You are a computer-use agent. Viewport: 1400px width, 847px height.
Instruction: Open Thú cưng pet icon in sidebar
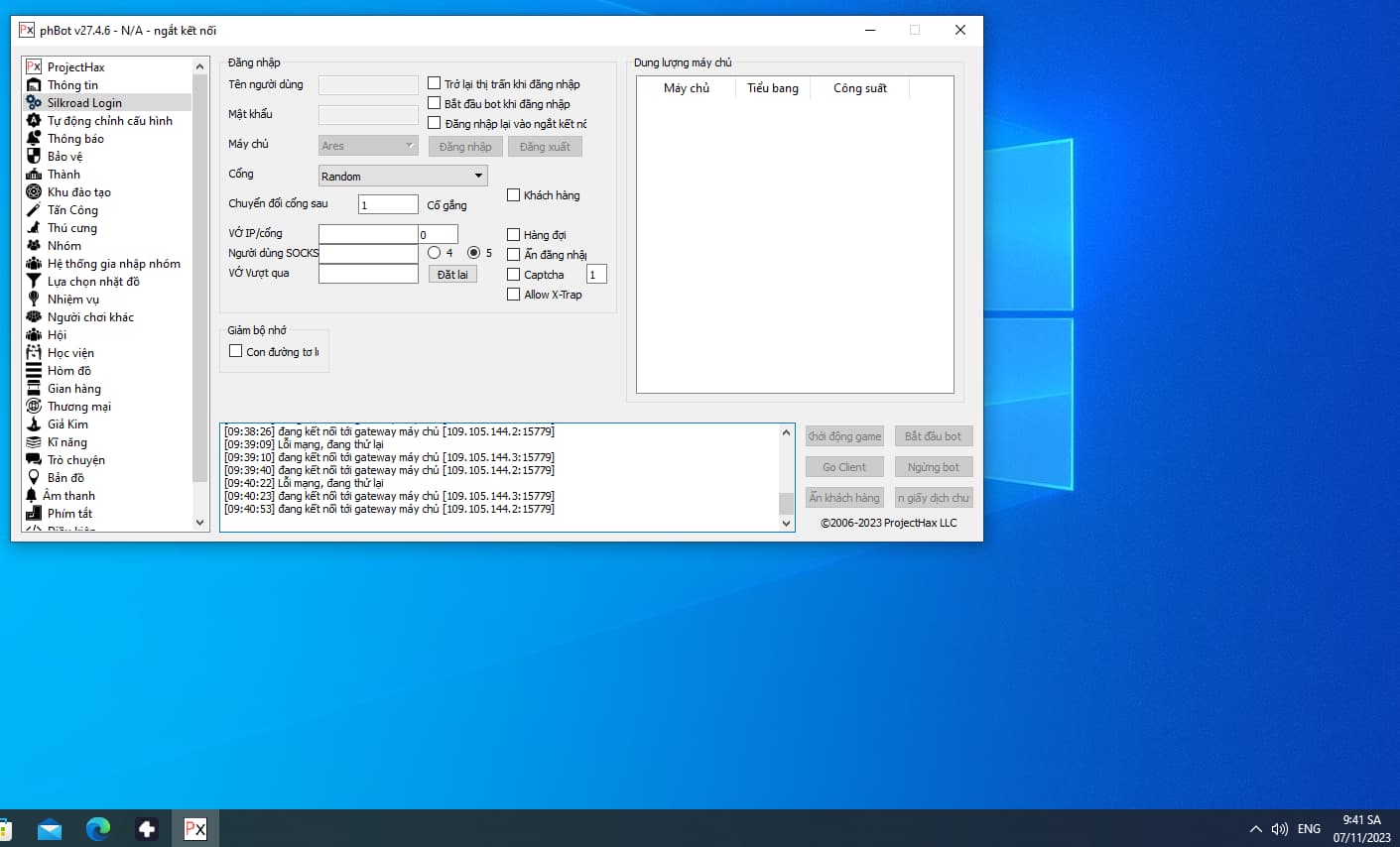[x=34, y=228]
